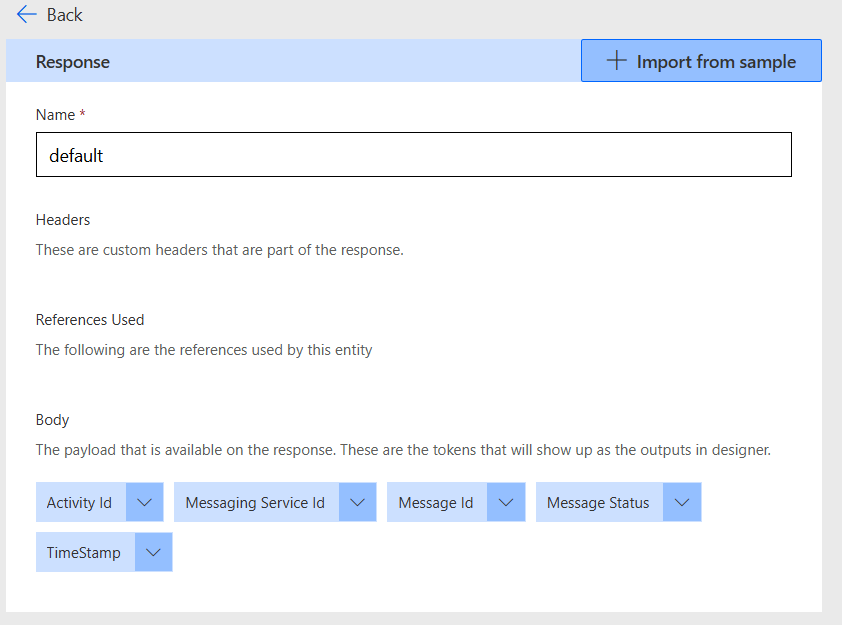Click the Name field label
842x625 pixels.
tap(56, 115)
